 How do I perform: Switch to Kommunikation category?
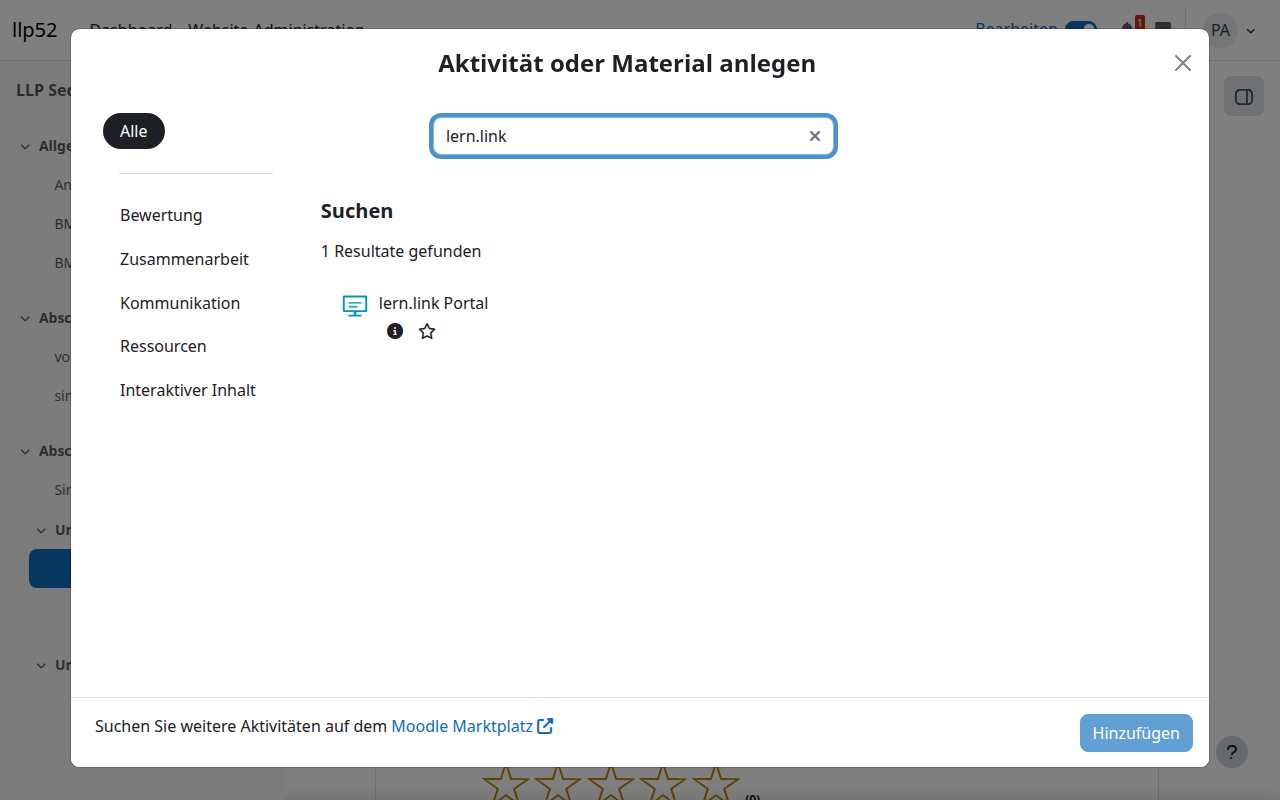[180, 303]
